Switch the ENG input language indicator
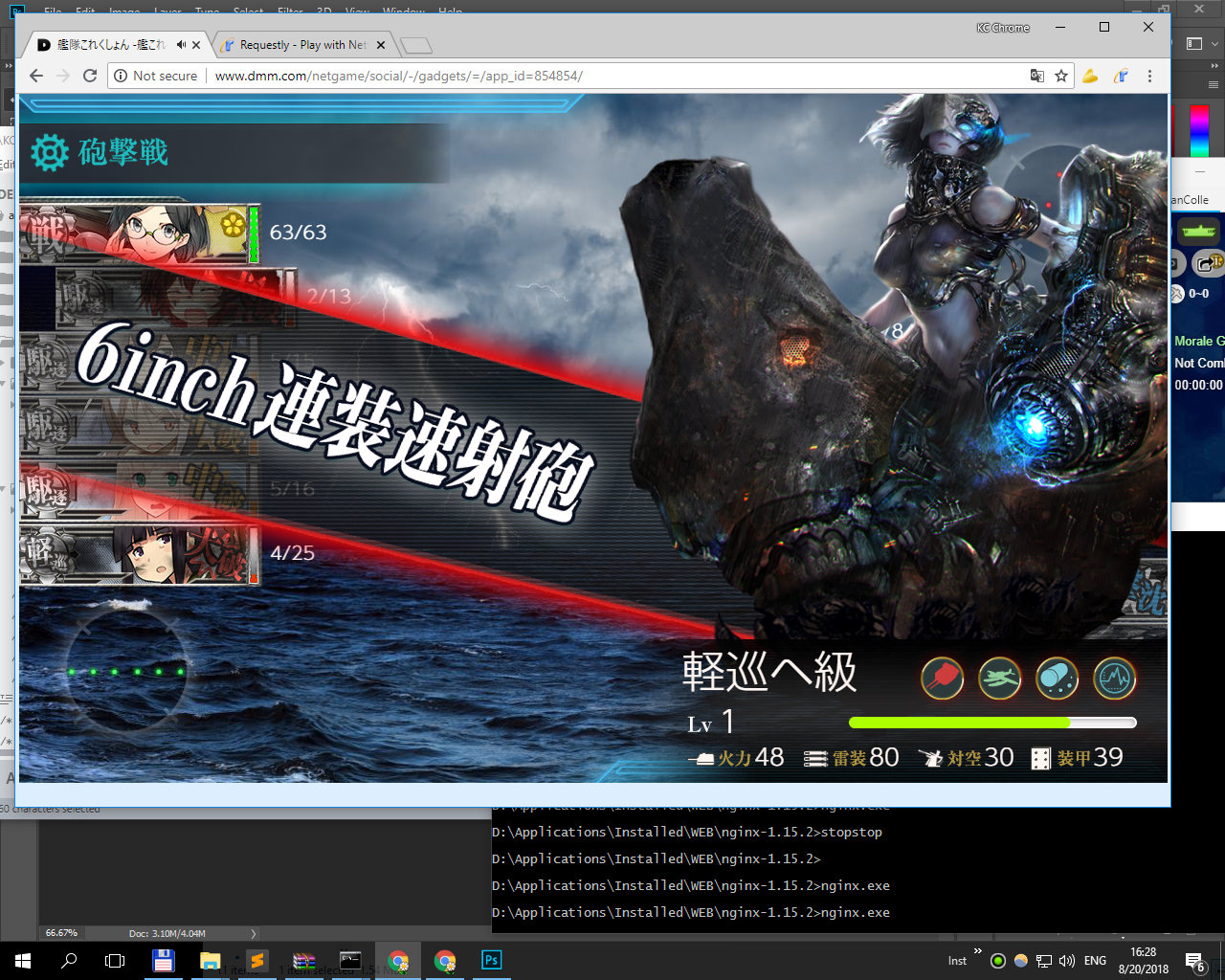The image size is (1225, 980). click(x=1096, y=961)
